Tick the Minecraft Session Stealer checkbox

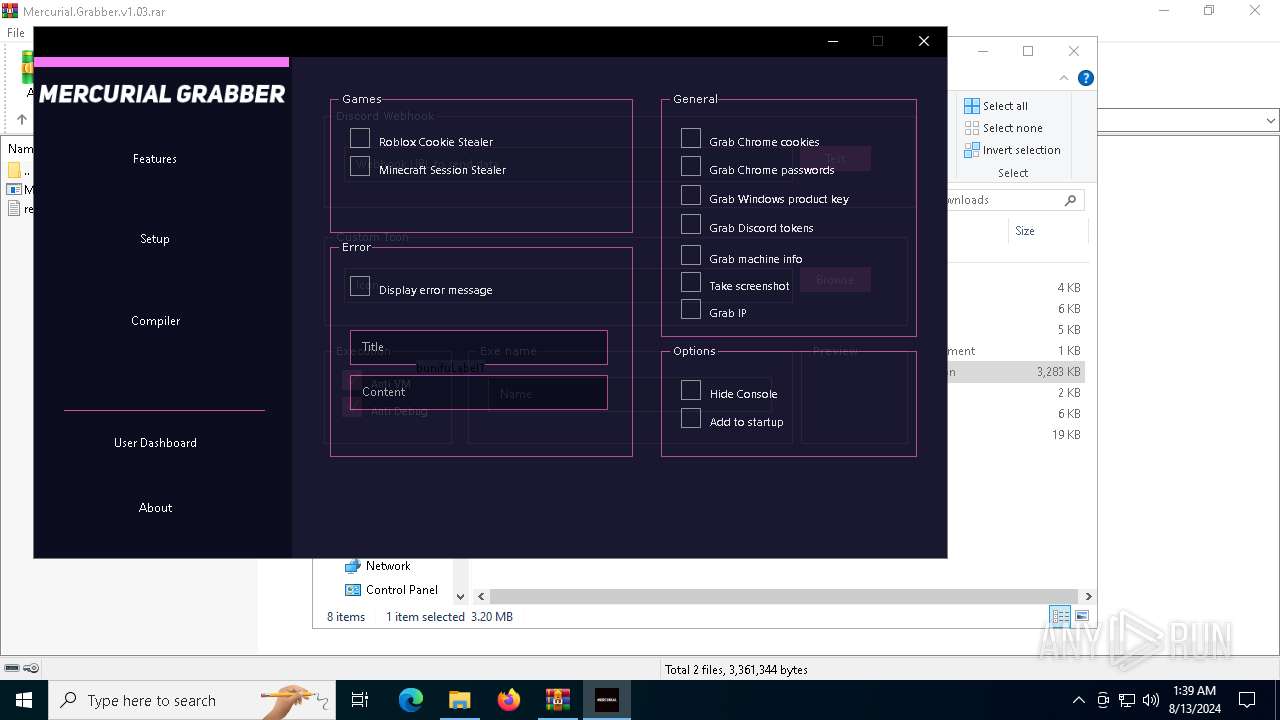tap(360, 166)
